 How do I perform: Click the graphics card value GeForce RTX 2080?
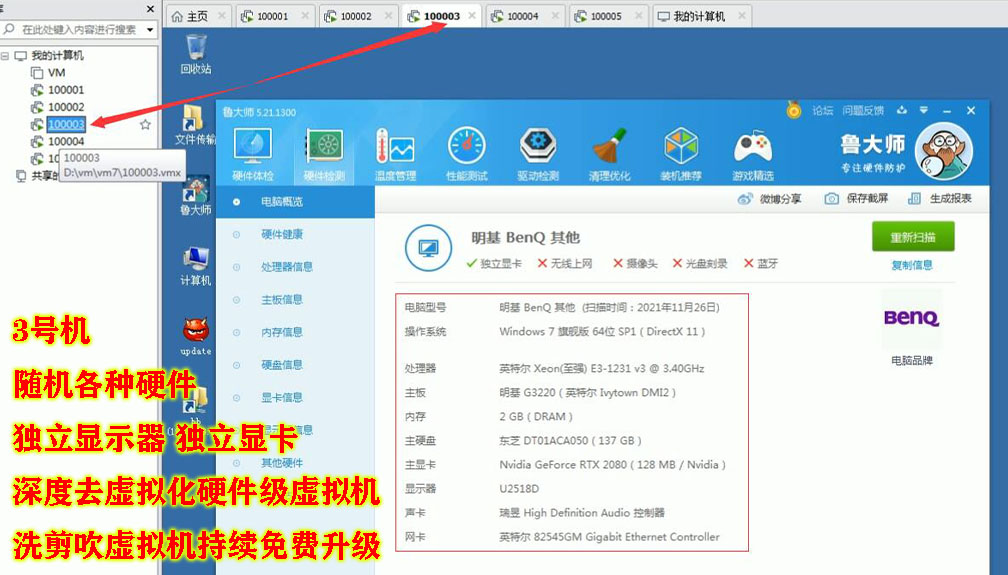[x=612, y=464]
